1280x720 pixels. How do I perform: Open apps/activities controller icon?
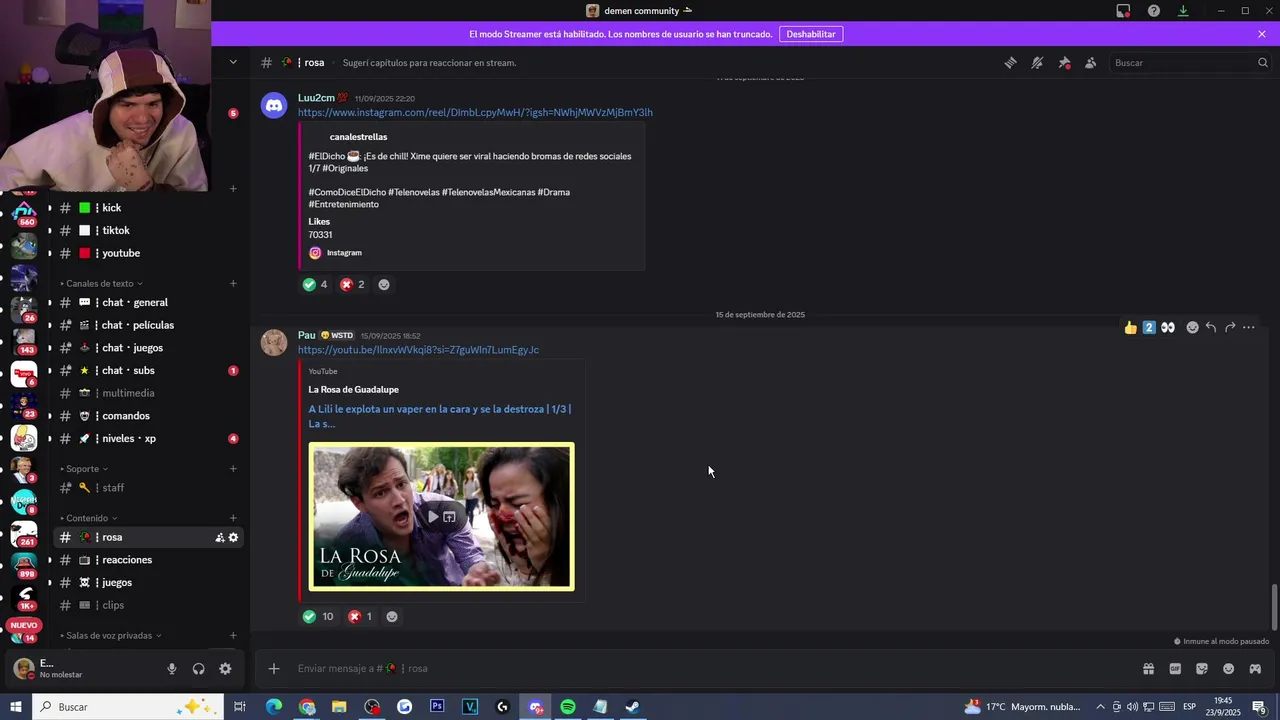[x=1255, y=669]
